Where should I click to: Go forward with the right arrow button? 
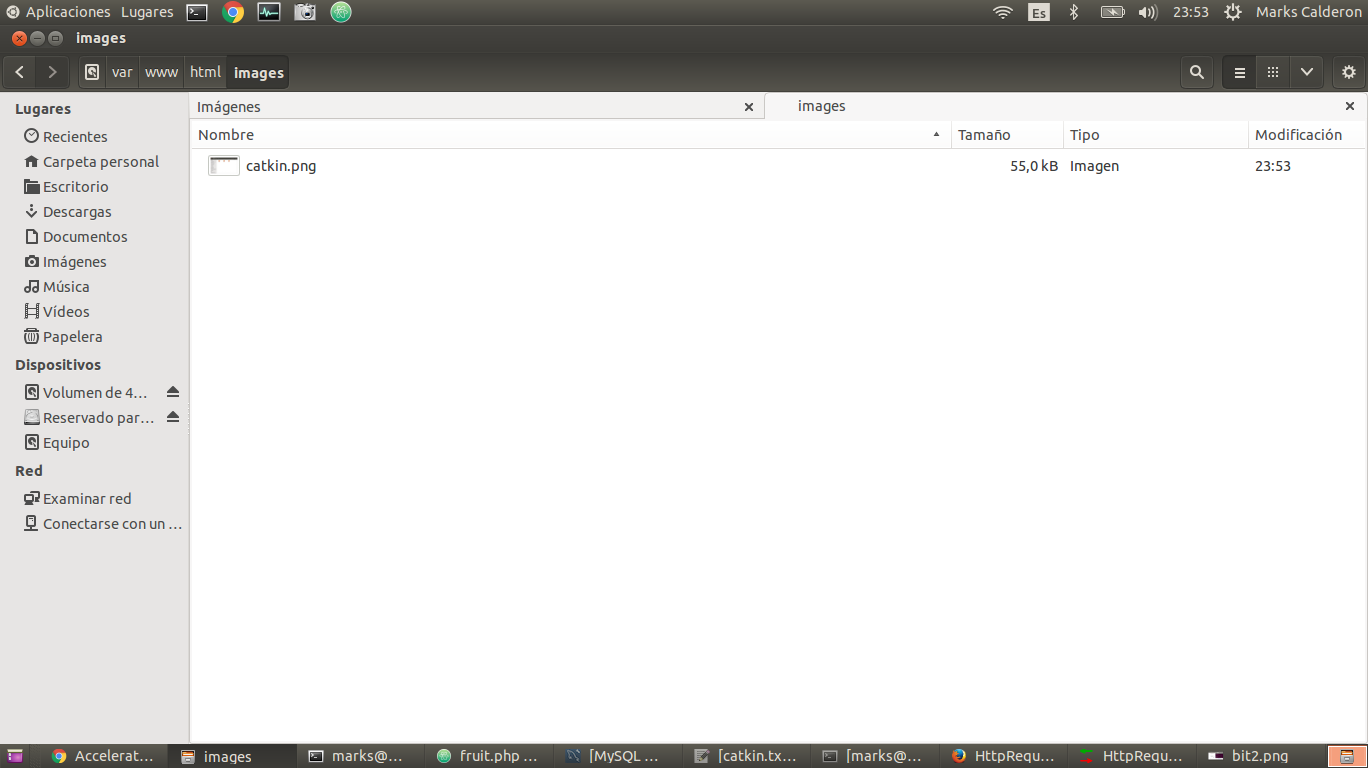[52, 72]
